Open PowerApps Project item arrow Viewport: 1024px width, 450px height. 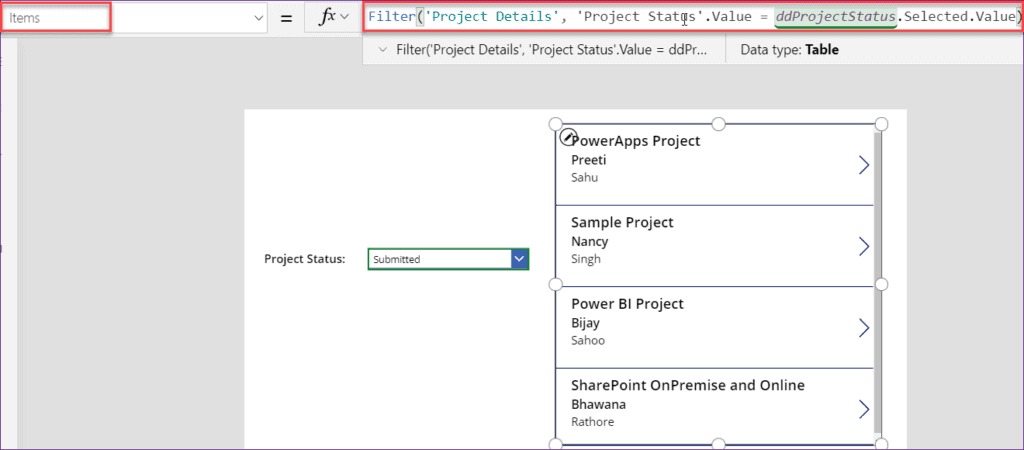click(x=863, y=165)
